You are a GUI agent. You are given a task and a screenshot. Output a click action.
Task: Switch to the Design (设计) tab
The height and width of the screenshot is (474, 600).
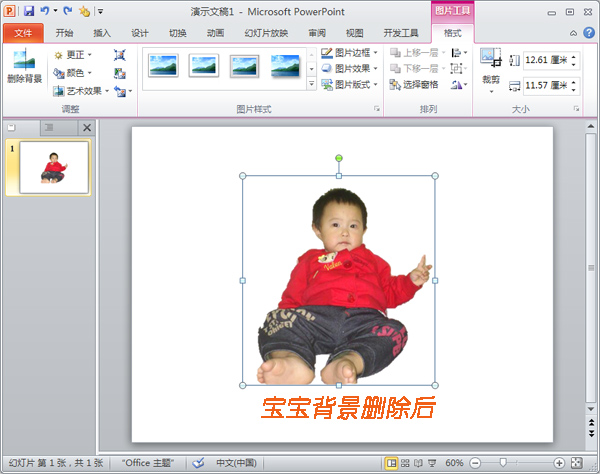click(x=140, y=33)
